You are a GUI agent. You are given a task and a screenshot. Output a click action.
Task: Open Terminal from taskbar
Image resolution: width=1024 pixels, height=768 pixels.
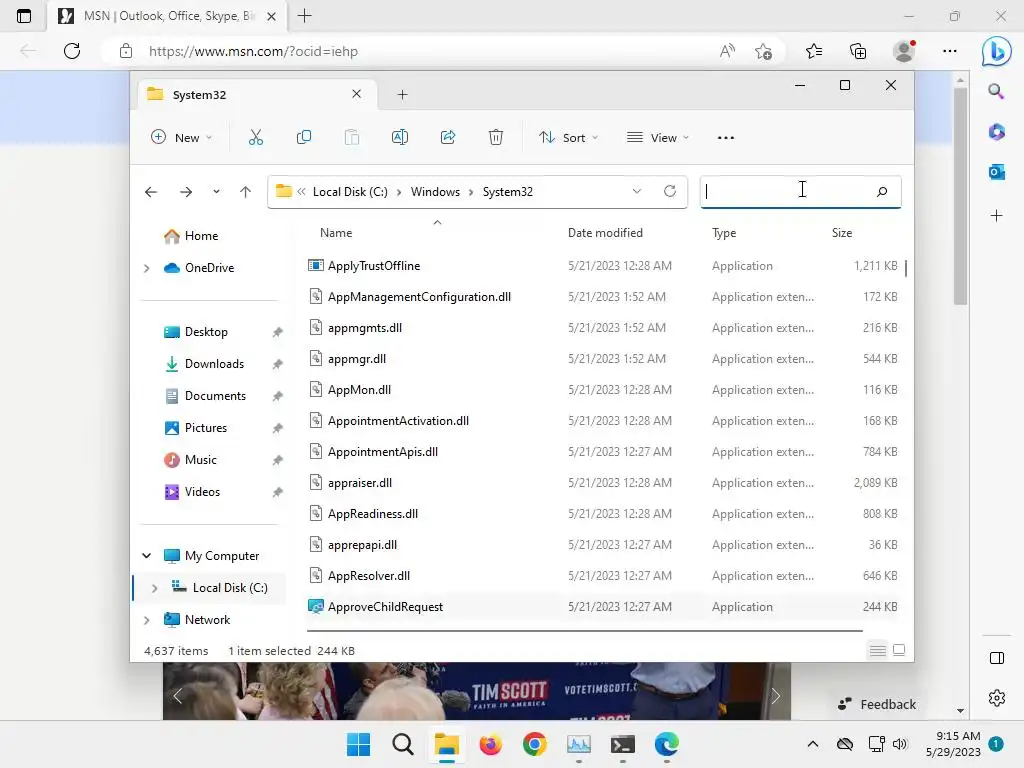pyautogui.click(x=622, y=744)
